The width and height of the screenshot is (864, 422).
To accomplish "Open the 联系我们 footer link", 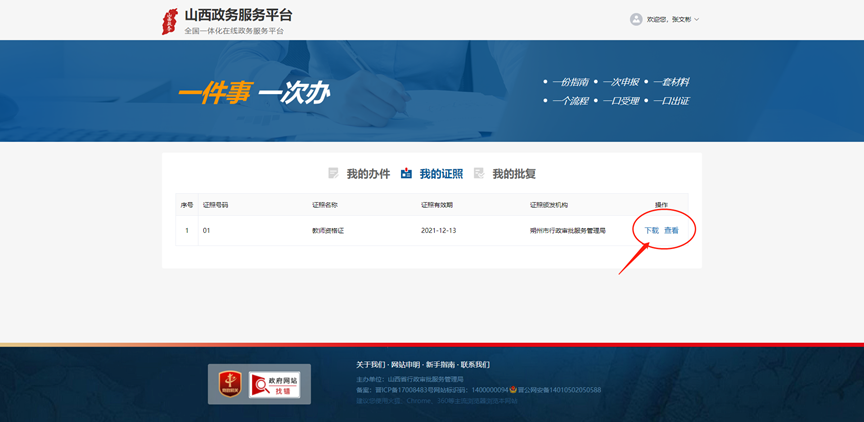I will [475, 365].
